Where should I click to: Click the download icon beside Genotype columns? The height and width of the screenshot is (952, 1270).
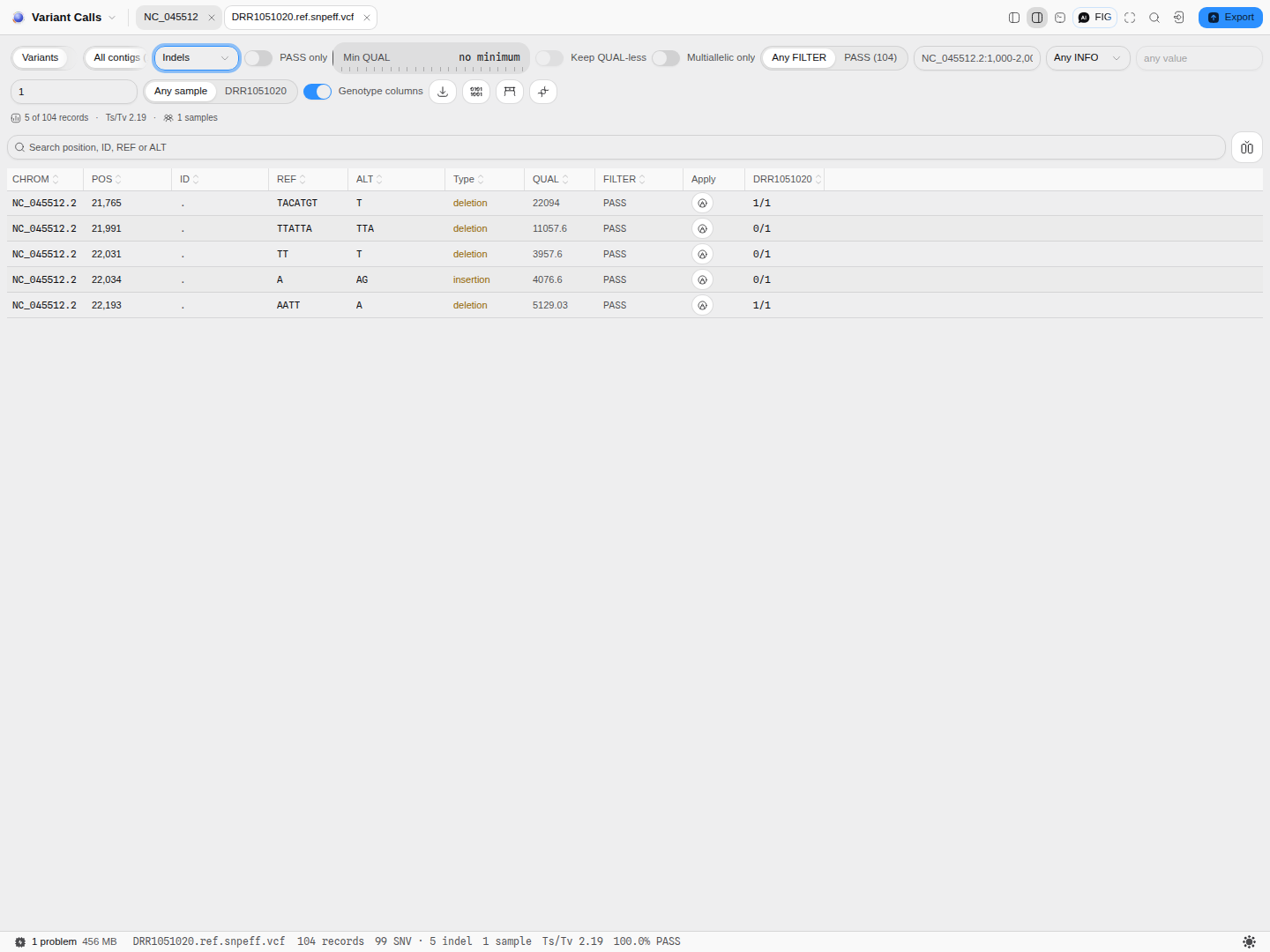[443, 92]
